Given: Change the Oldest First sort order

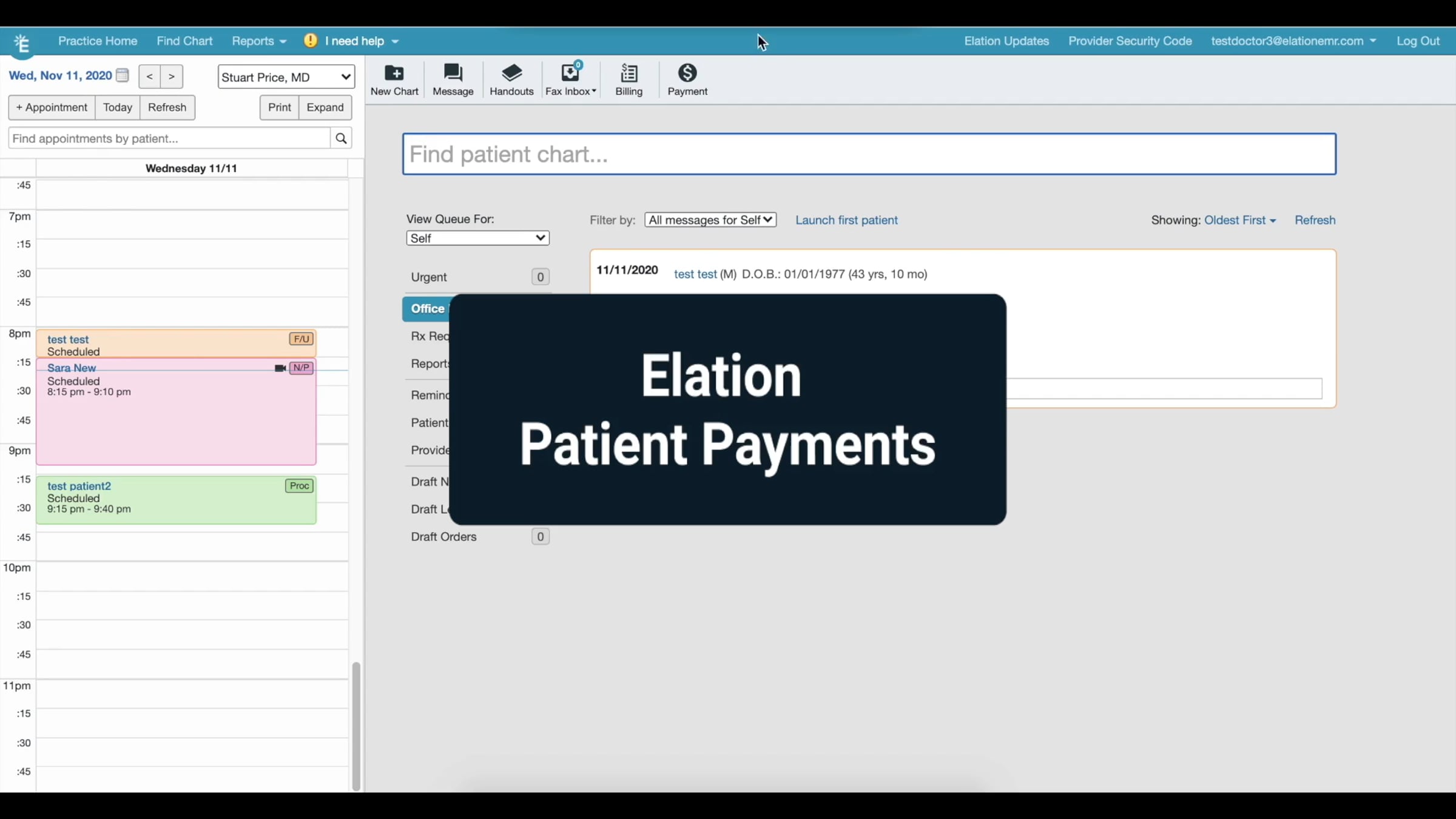Looking at the screenshot, I should [x=1240, y=220].
